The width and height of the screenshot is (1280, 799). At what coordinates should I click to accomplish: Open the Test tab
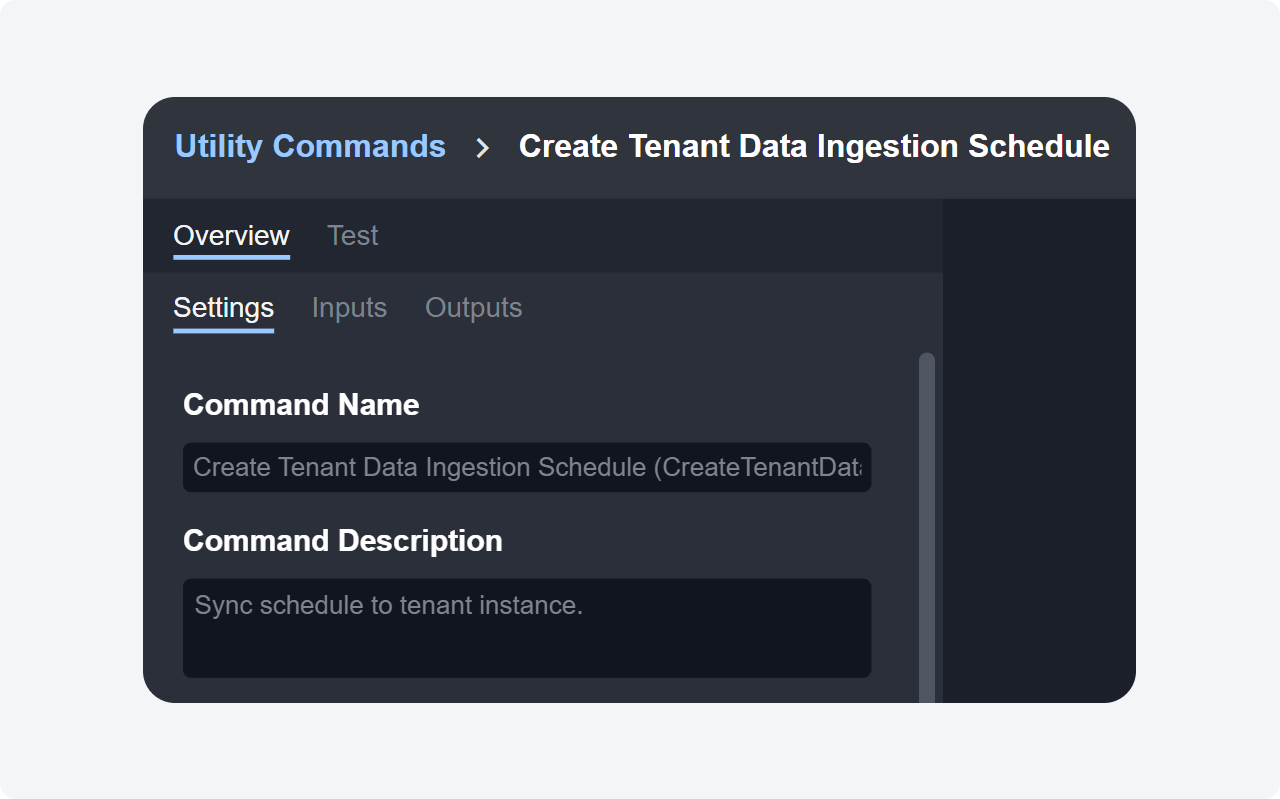tap(352, 235)
